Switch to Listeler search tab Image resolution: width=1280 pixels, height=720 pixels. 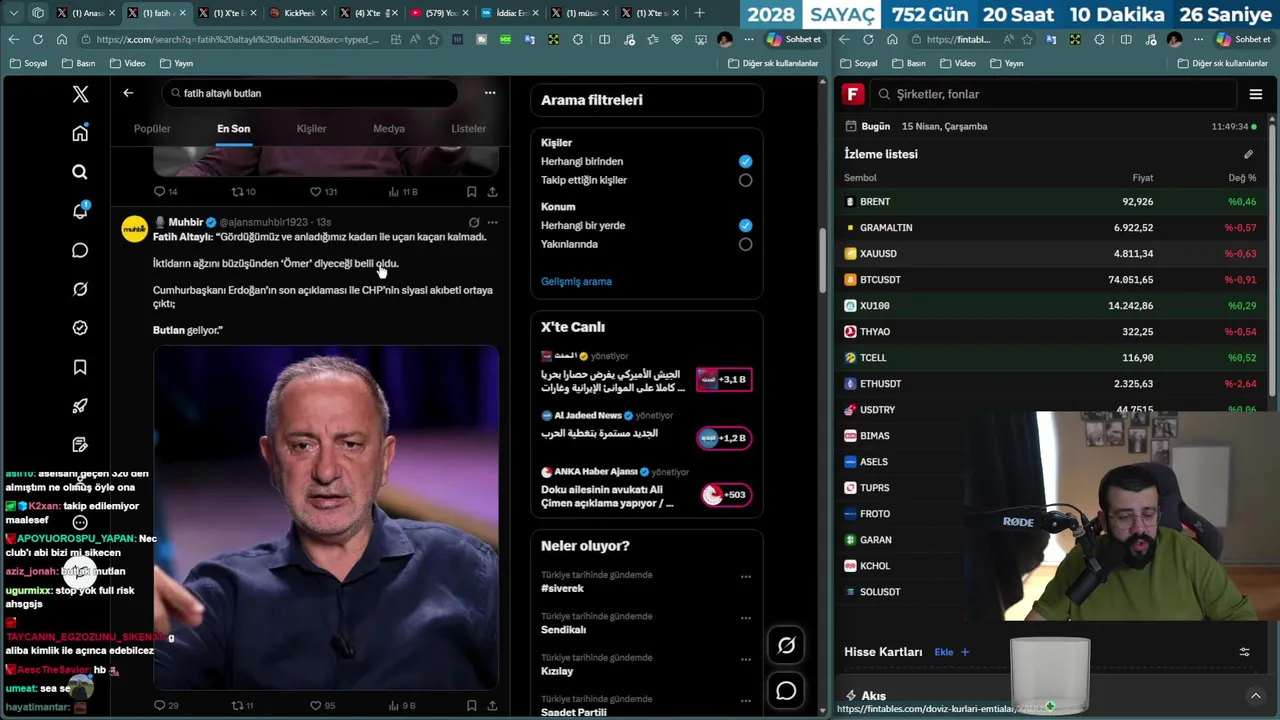(x=468, y=128)
